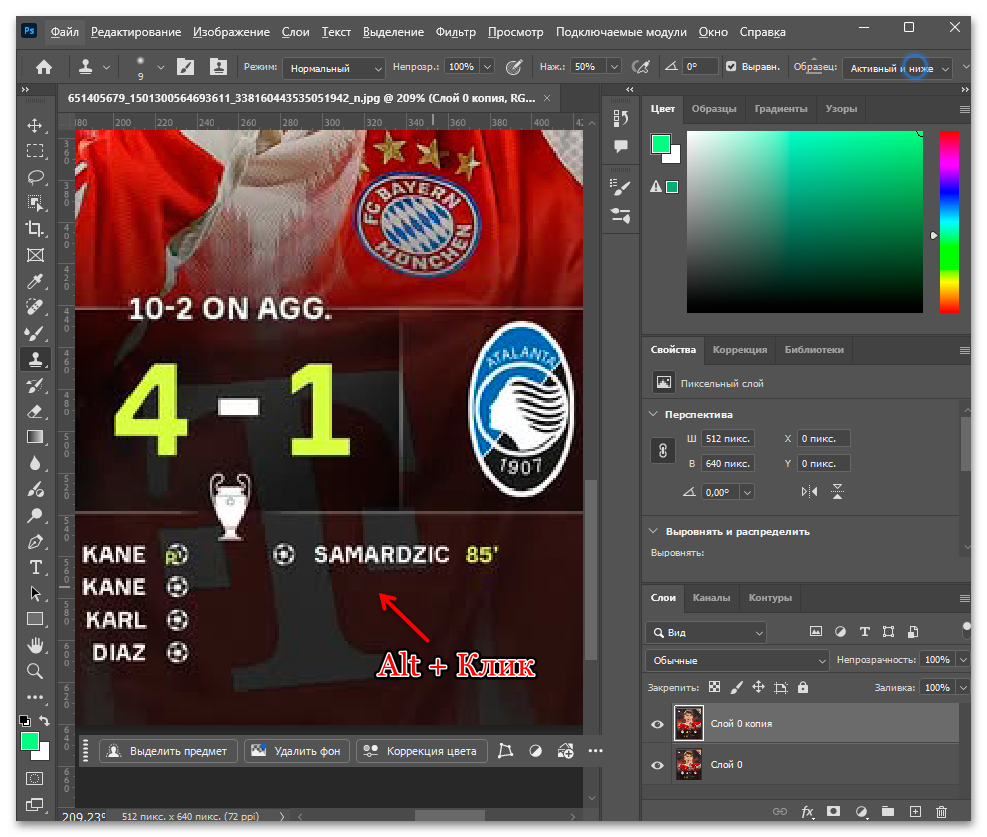Image resolution: width=987 pixels, height=837 pixels.
Task: Switch to the Коррекция tab
Action: 740,350
